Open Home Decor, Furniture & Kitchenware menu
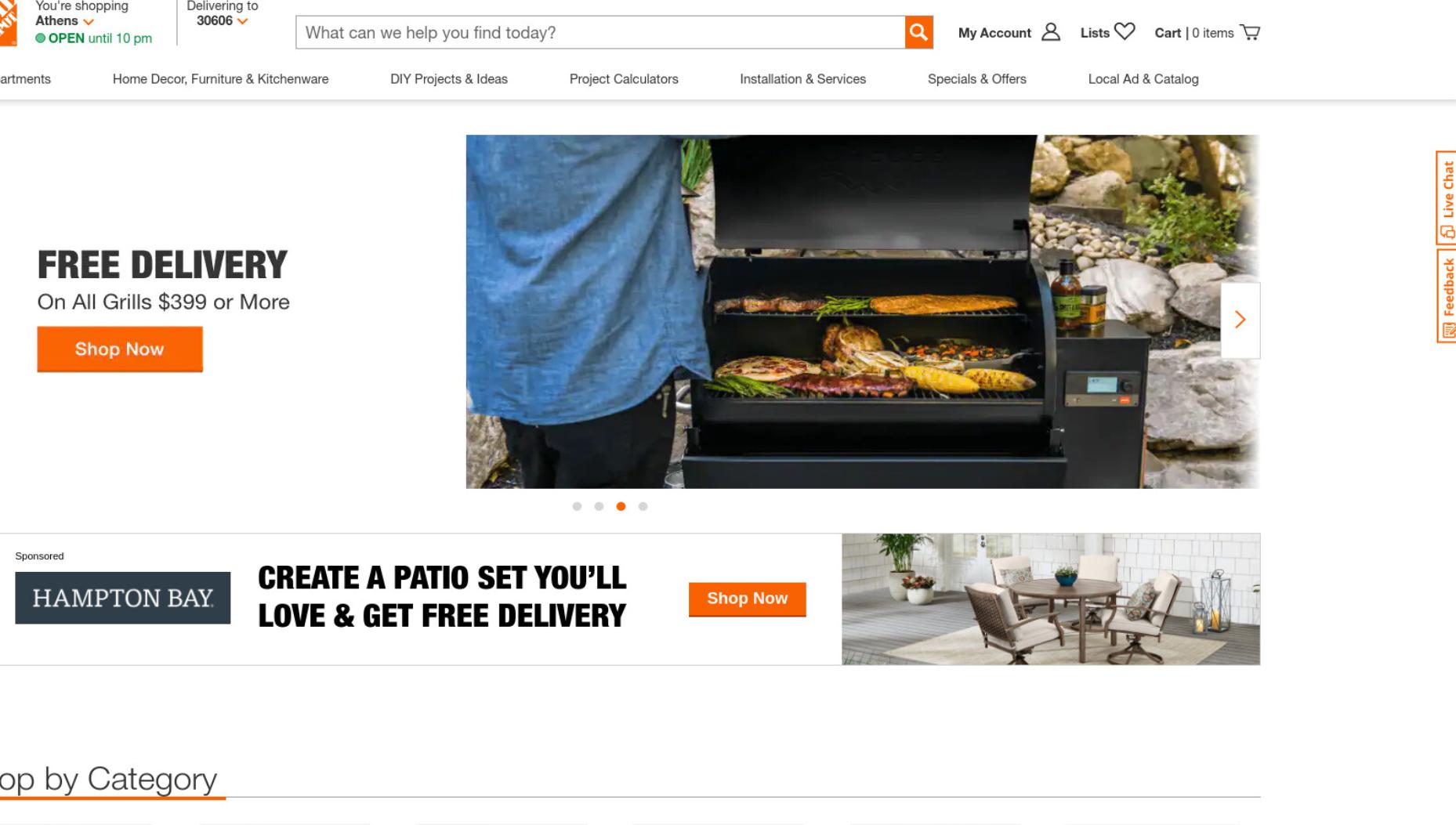 coord(220,79)
